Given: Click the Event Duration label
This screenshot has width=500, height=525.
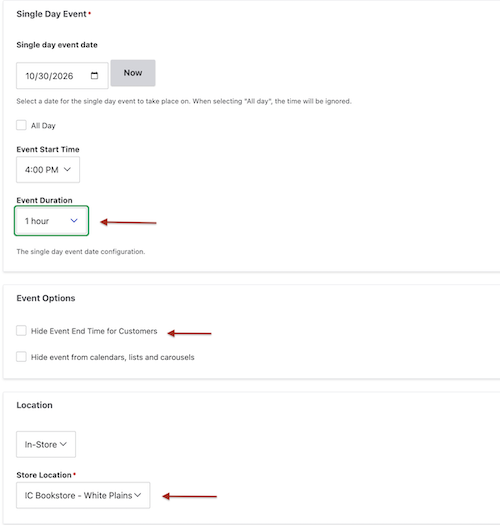Looking at the screenshot, I should (x=45, y=200).
